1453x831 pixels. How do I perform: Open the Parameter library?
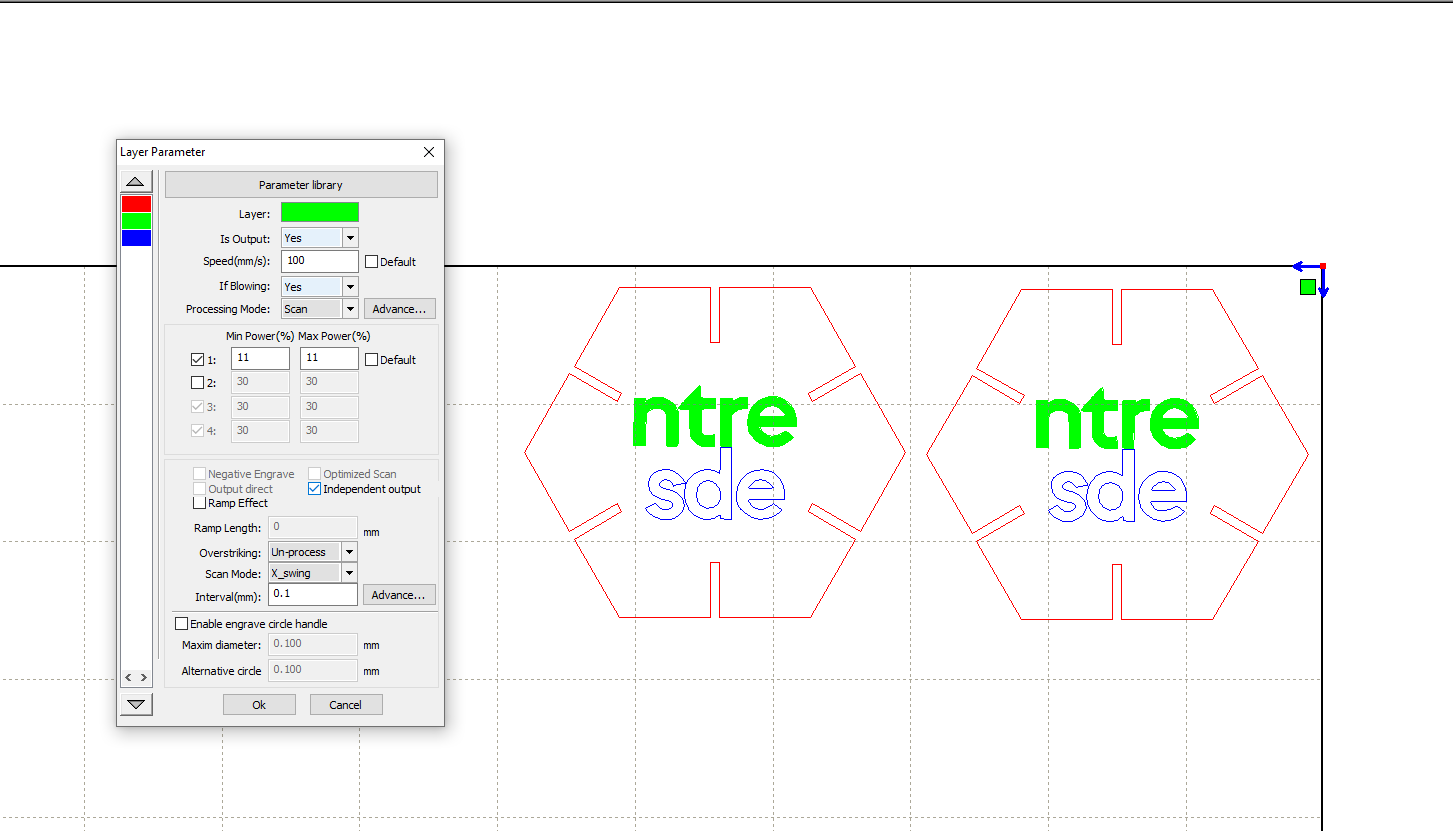pyautogui.click(x=301, y=185)
